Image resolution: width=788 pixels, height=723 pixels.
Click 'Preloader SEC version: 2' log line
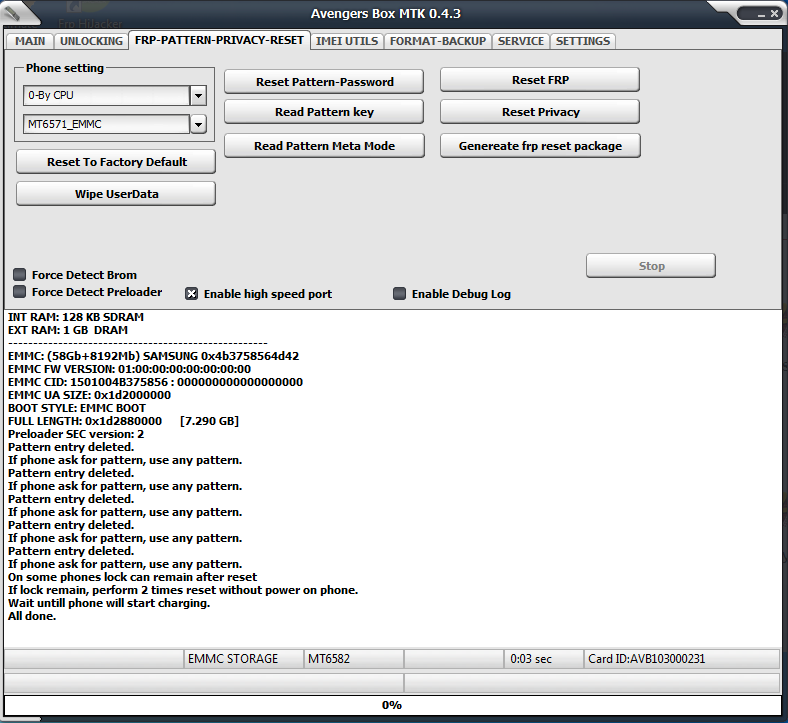coord(76,434)
